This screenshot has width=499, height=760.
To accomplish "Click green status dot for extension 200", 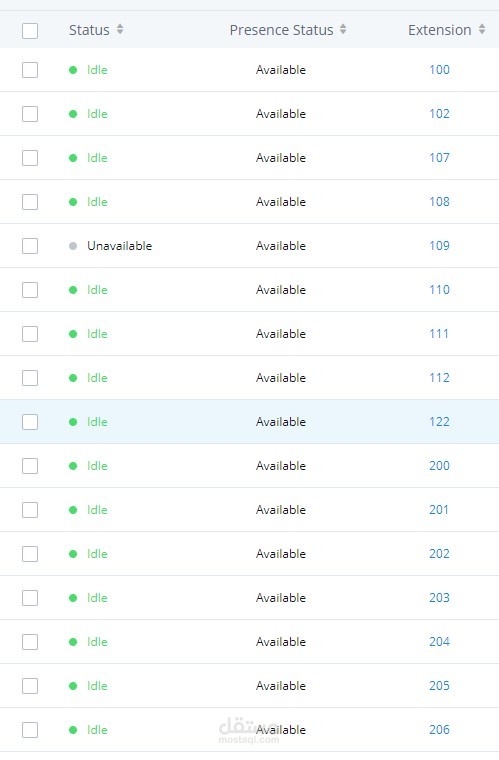I will pos(73,466).
